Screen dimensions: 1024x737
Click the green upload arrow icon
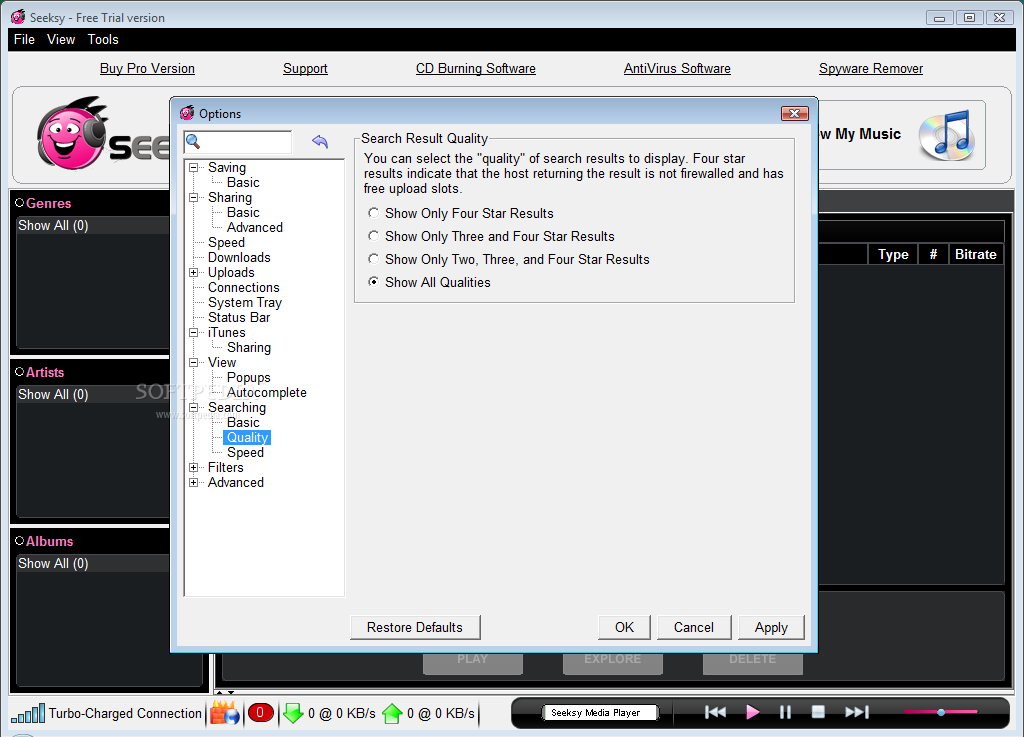point(392,713)
